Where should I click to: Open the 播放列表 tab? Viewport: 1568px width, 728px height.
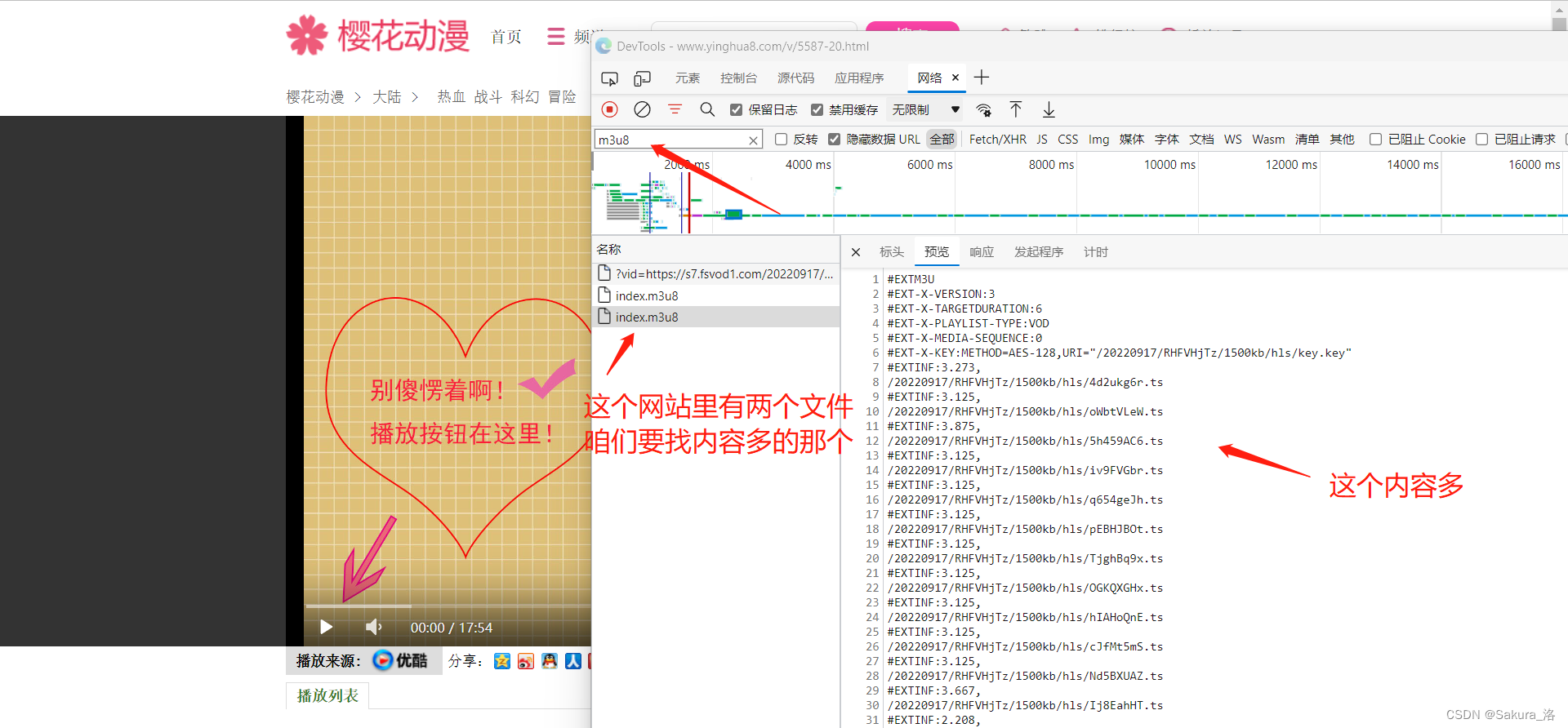point(327,695)
